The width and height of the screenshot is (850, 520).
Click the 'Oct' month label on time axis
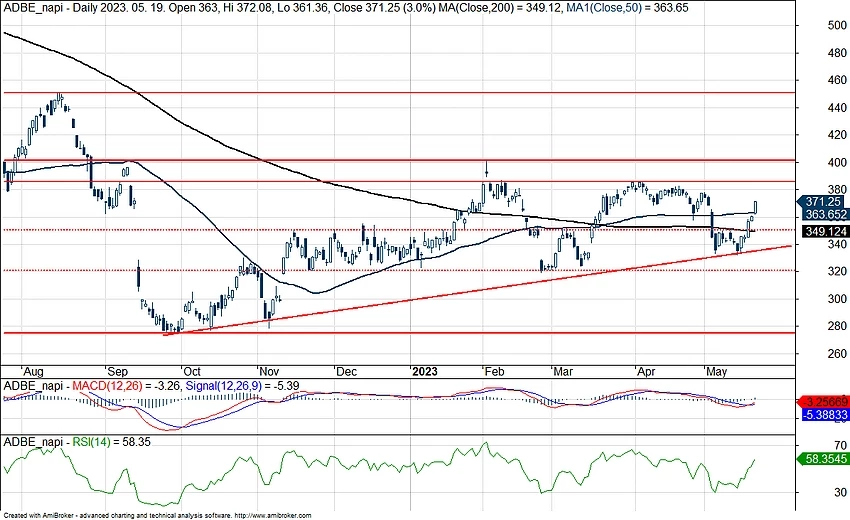pyautogui.click(x=192, y=371)
